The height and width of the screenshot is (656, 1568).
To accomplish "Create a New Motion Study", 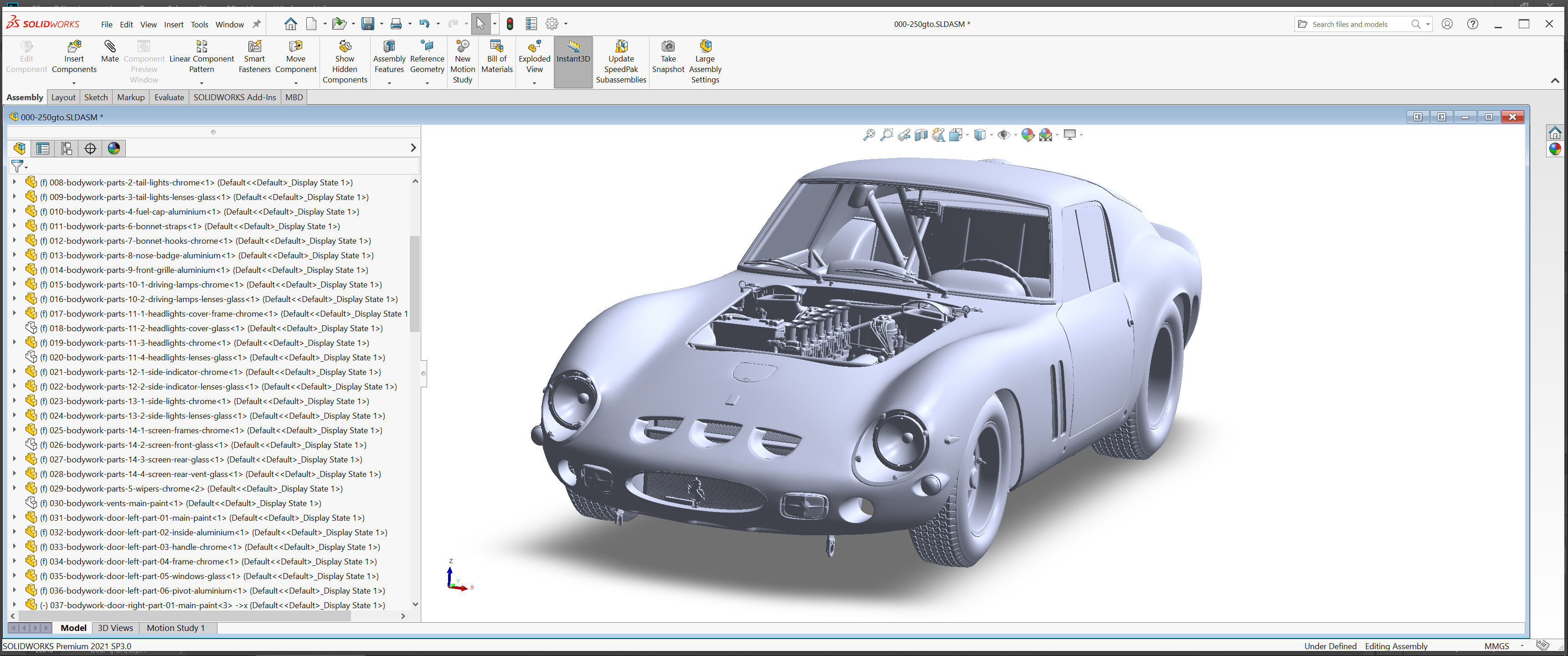I will point(463,61).
